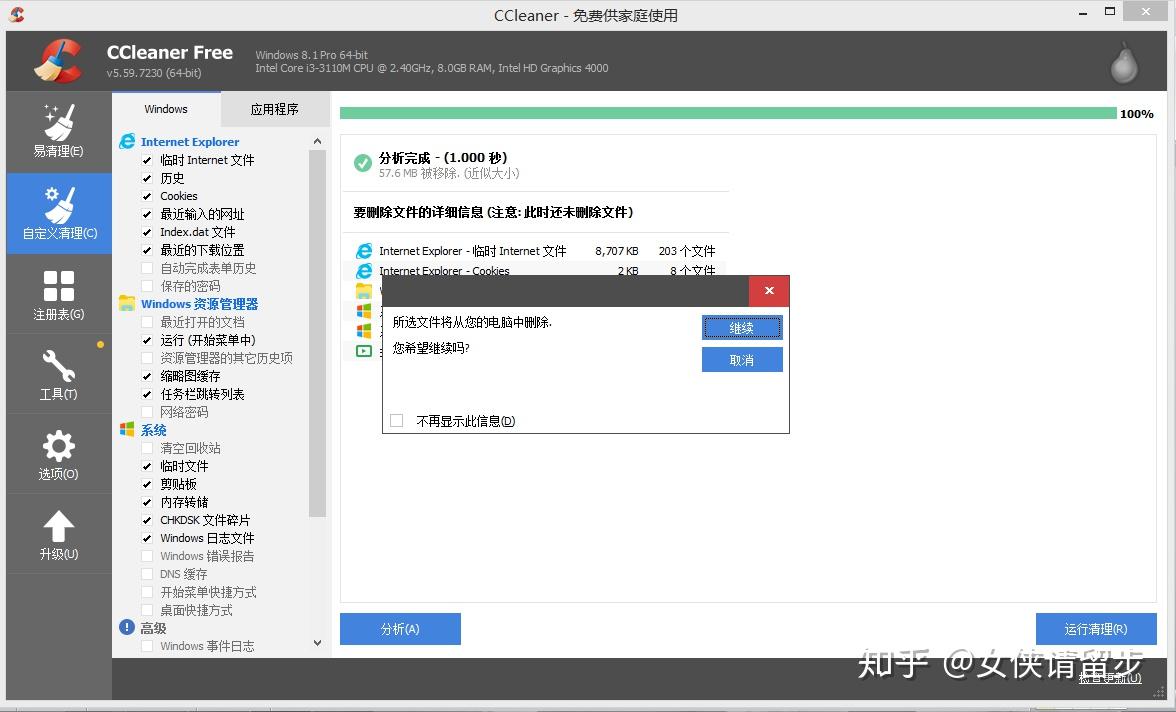Open the 易清理 sidebar panel

pyautogui.click(x=58, y=131)
